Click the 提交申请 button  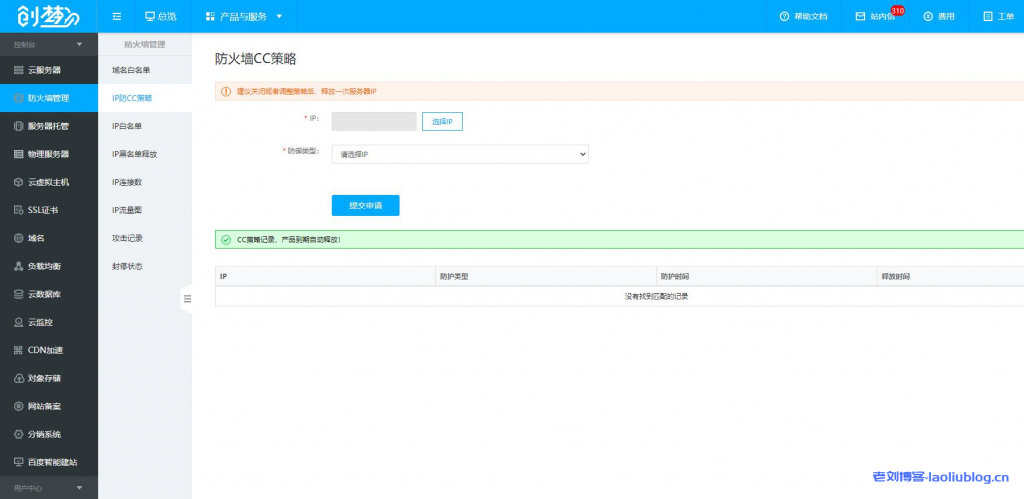[x=365, y=205]
